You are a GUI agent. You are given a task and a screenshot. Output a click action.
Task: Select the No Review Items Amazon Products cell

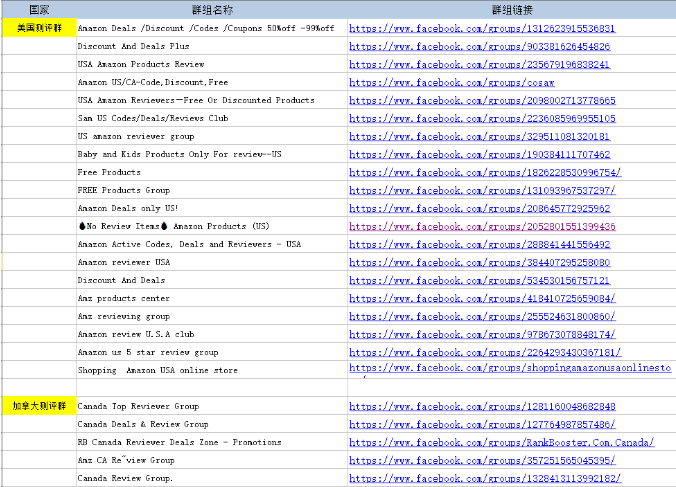click(212, 226)
